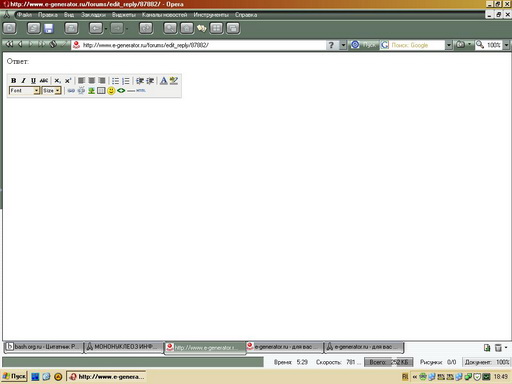
Task: Align text right in the editor
Action: pos(102,81)
